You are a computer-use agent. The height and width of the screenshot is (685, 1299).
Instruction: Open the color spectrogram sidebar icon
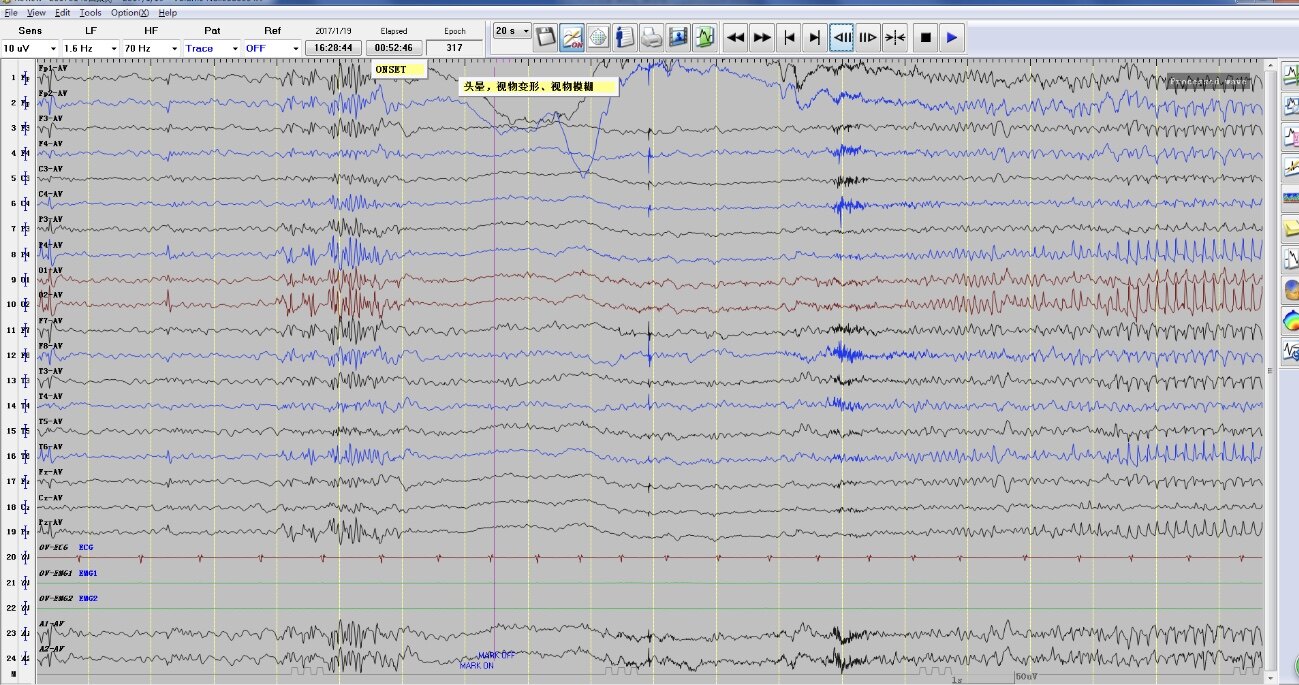click(x=1290, y=198)
